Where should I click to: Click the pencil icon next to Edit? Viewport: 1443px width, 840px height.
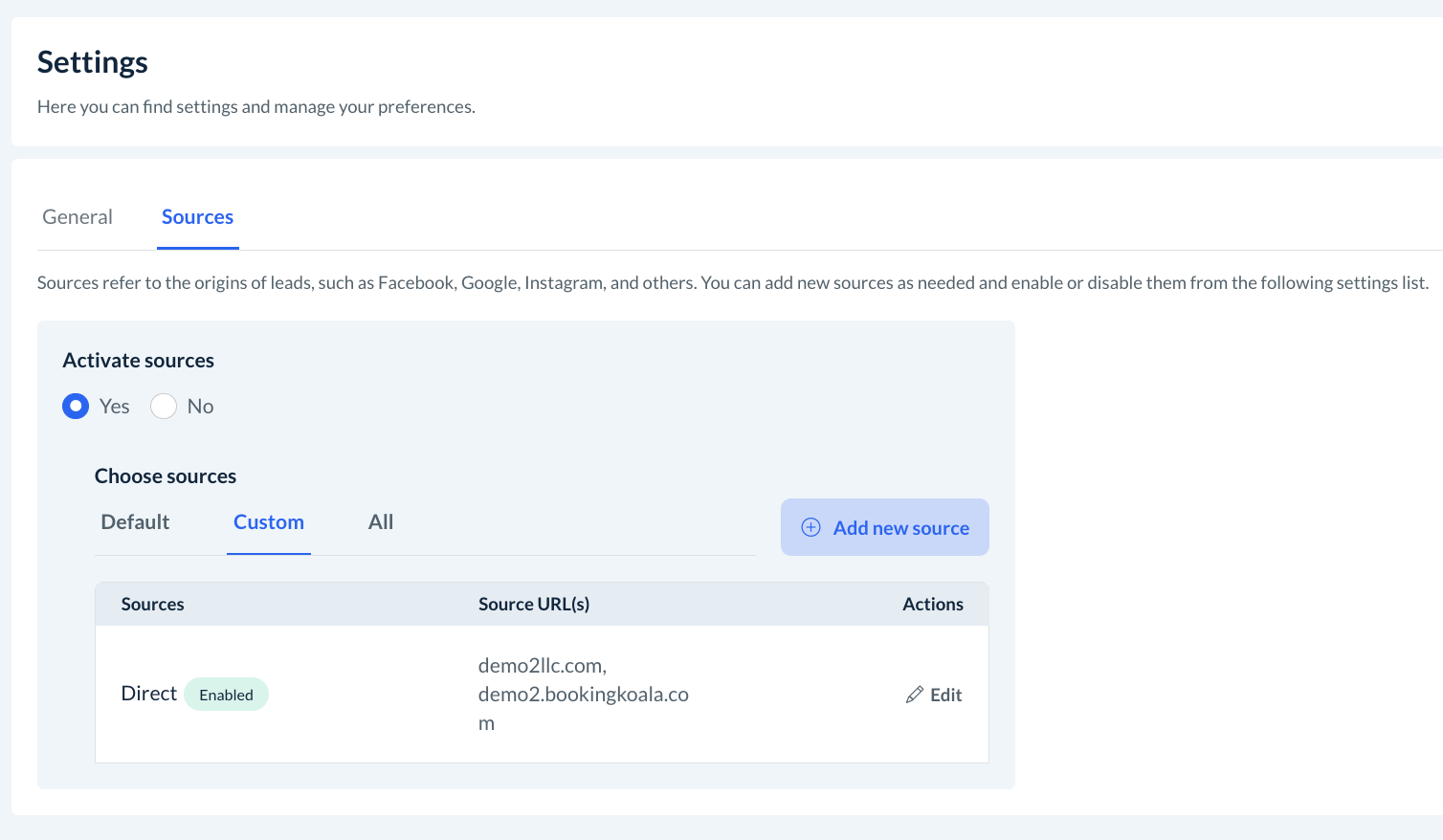(x=915, y=695)
